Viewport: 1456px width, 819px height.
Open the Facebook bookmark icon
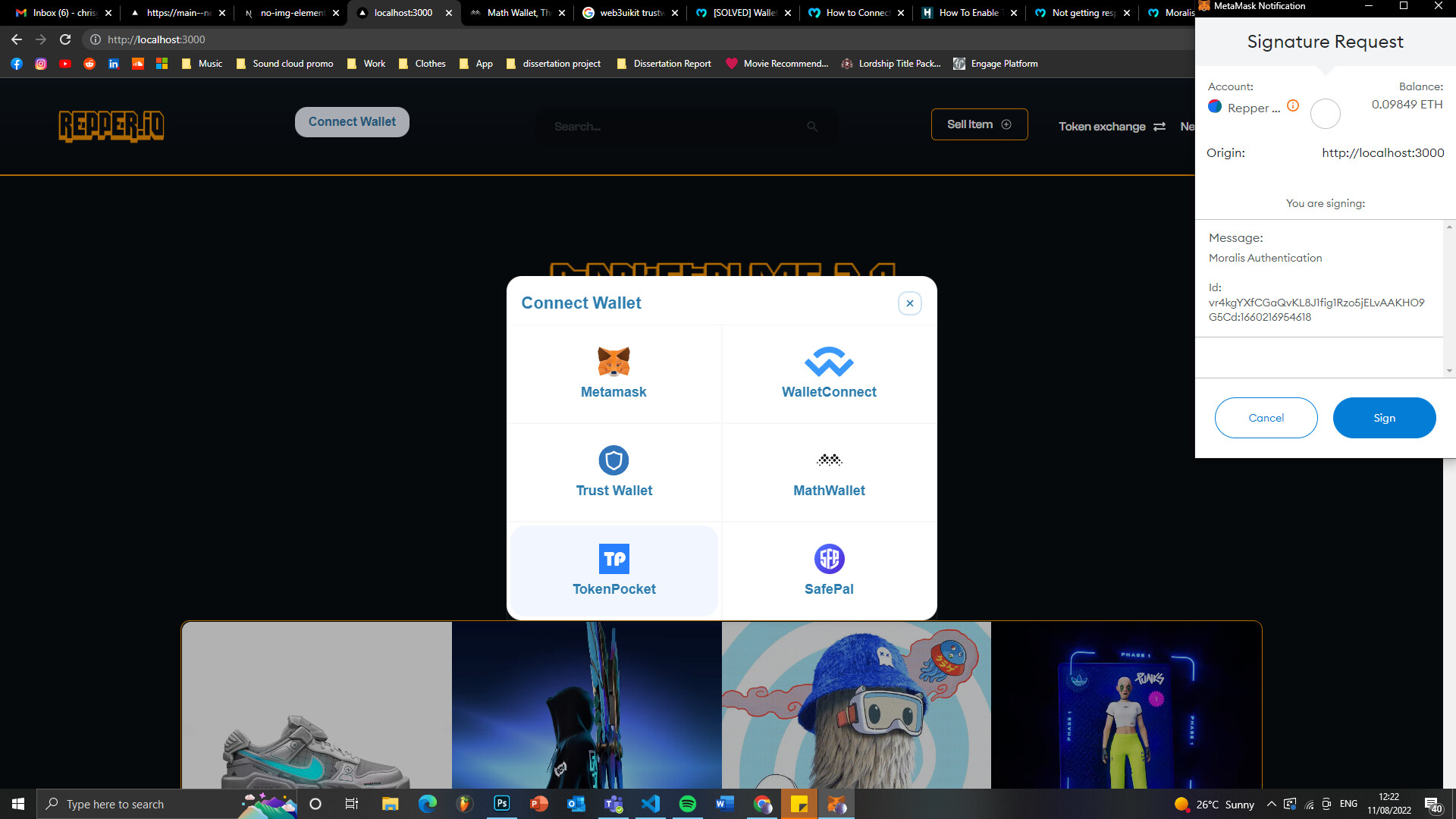(17, 64)
